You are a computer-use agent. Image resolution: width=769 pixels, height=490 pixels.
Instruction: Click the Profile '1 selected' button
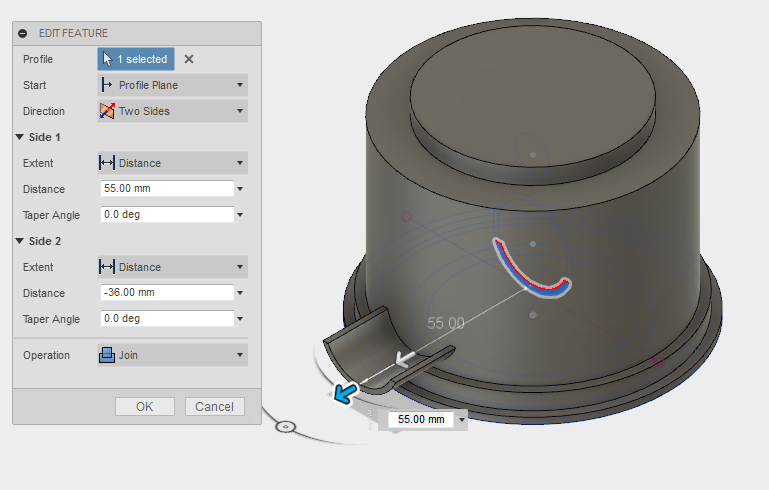[136, 59]
